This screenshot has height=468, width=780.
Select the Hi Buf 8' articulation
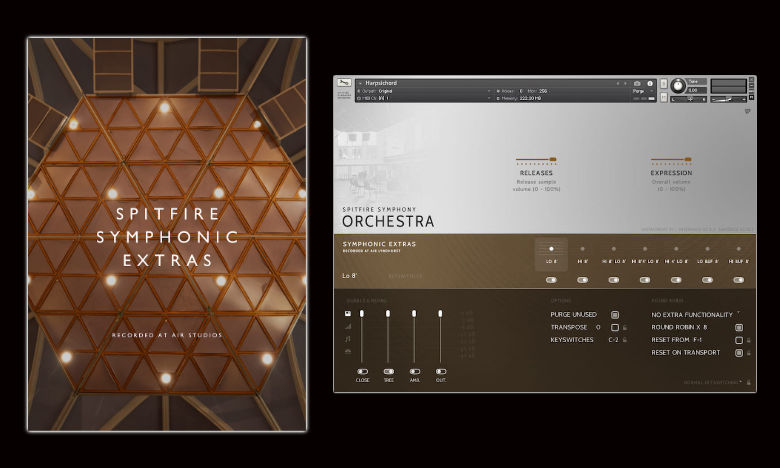(x=739, y=255)
